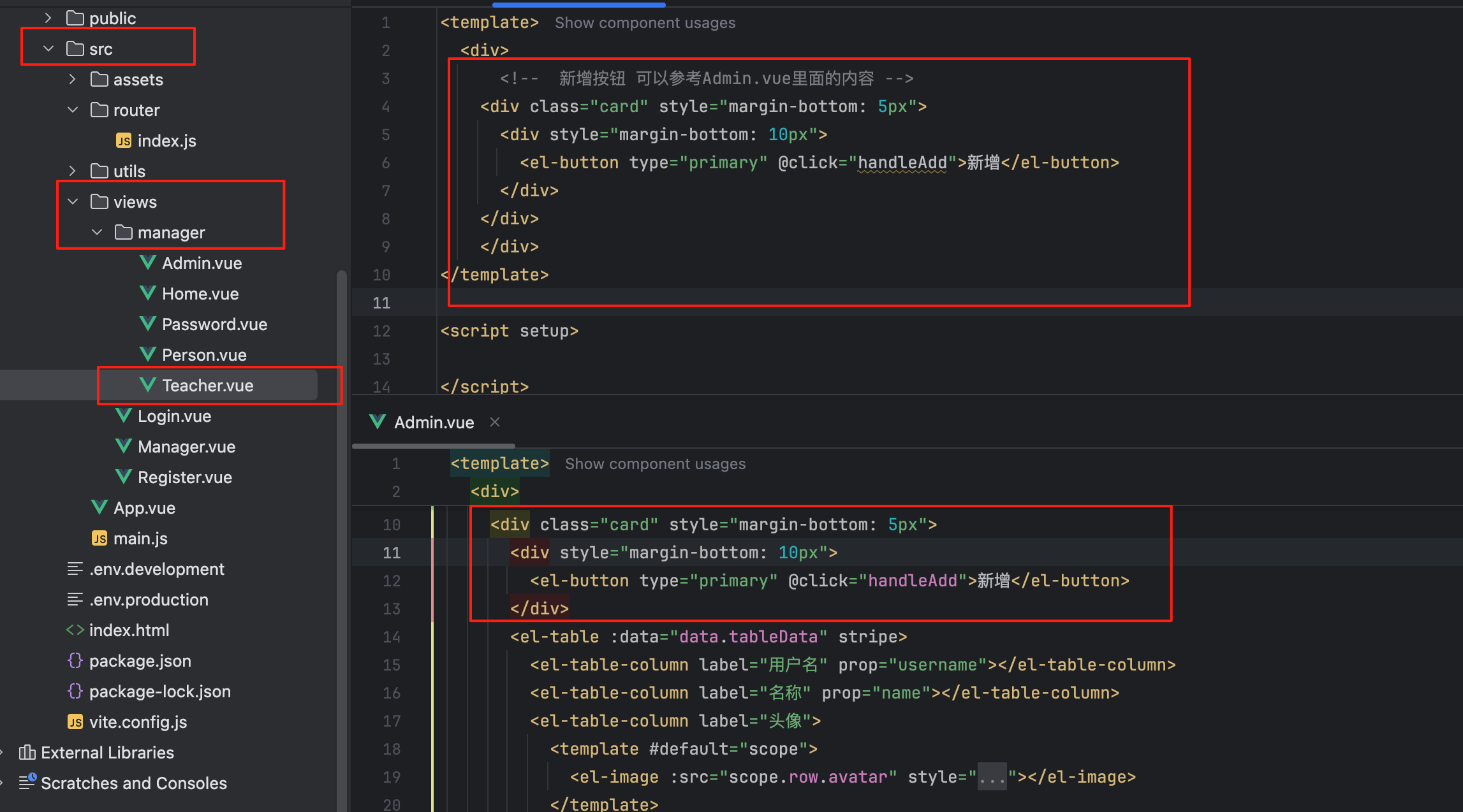Click Show component usages in Admin.vue editor
1463x812 pixels.
[x=655, y=464]
